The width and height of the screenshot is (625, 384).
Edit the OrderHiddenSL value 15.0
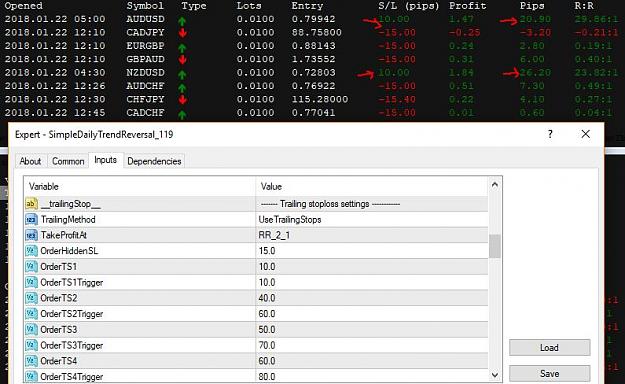coord(267,251)
